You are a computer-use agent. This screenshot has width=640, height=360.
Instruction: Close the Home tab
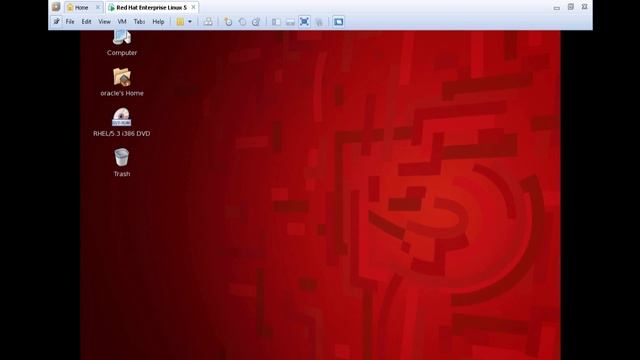[98, 7]
